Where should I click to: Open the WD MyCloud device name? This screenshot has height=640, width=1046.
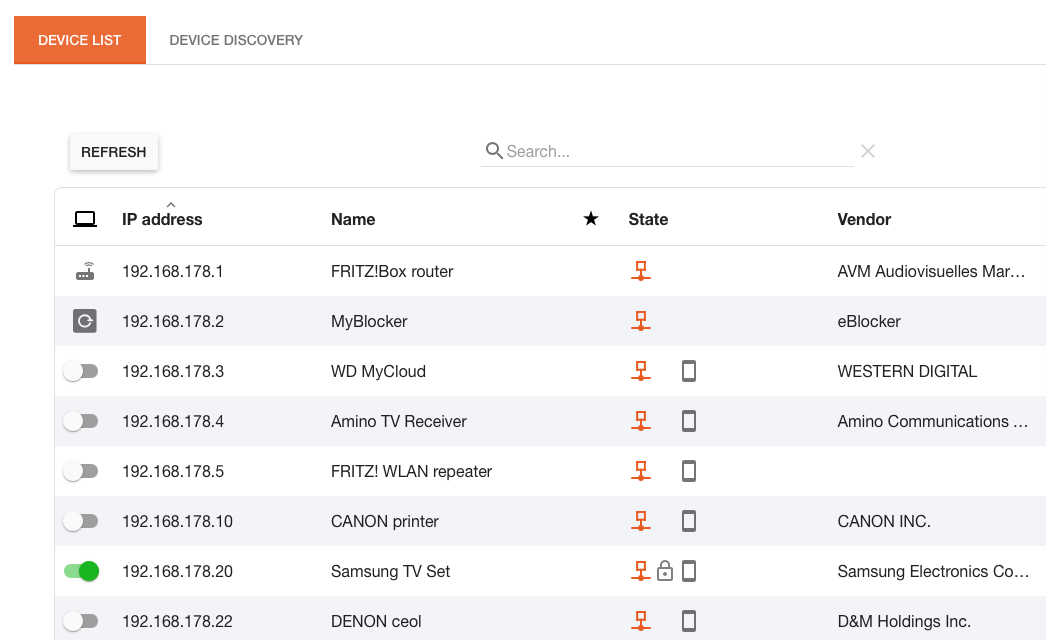pyautogui.click(x=378, y=372)
